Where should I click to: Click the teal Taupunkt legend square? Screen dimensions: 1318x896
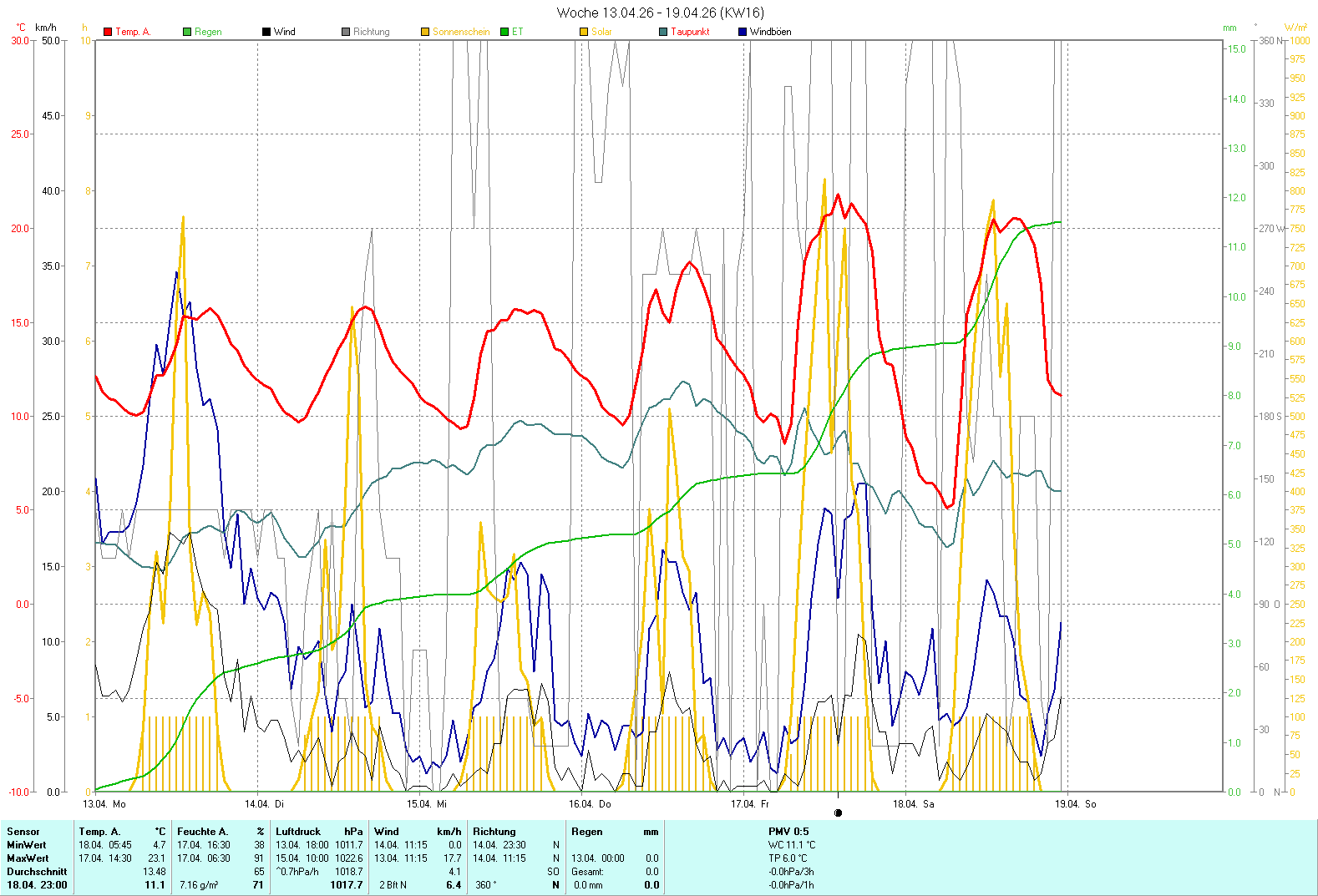(x=663, y=32)
